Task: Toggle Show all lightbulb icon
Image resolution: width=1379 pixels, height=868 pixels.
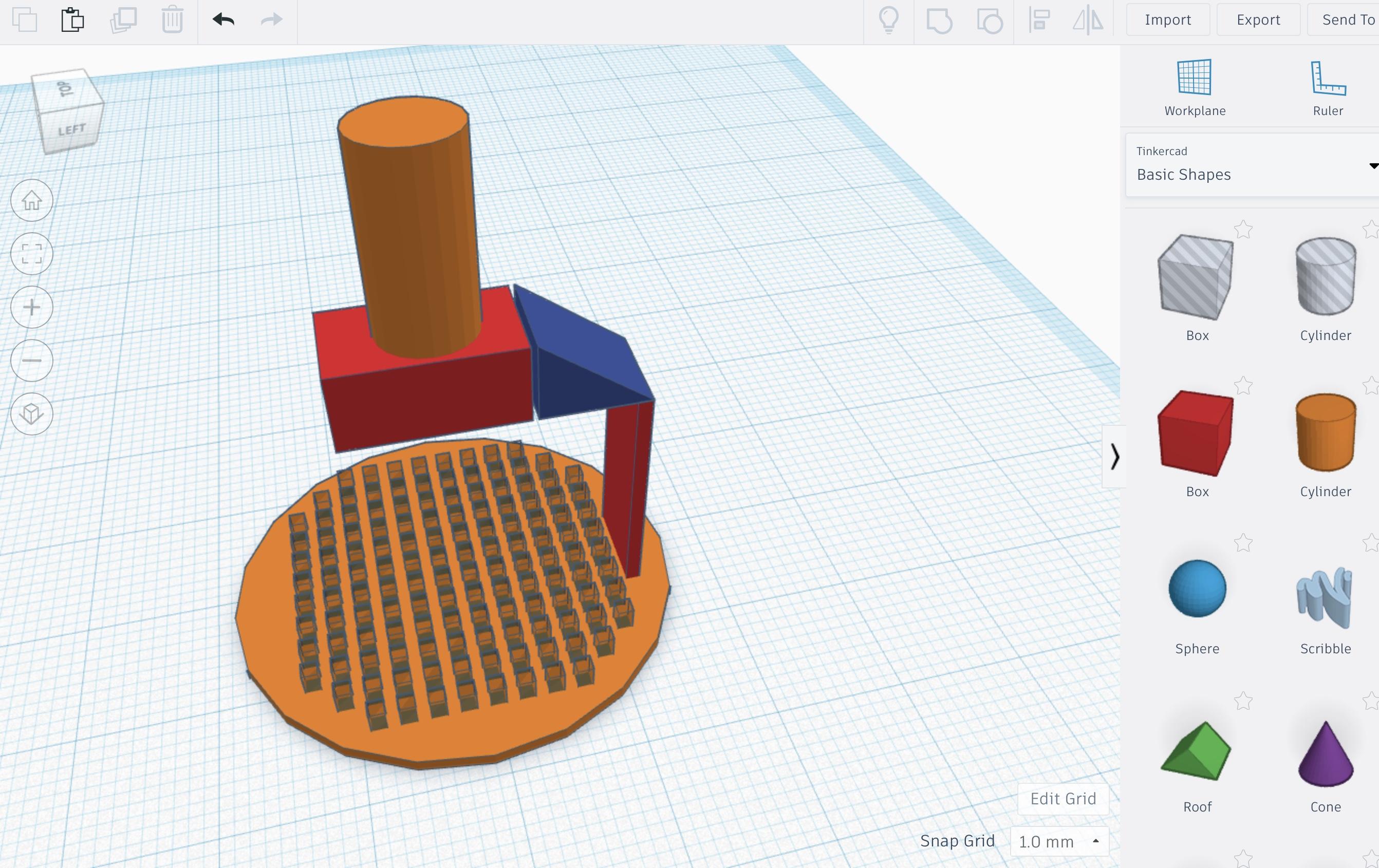Action: click(x=888, y=20)
